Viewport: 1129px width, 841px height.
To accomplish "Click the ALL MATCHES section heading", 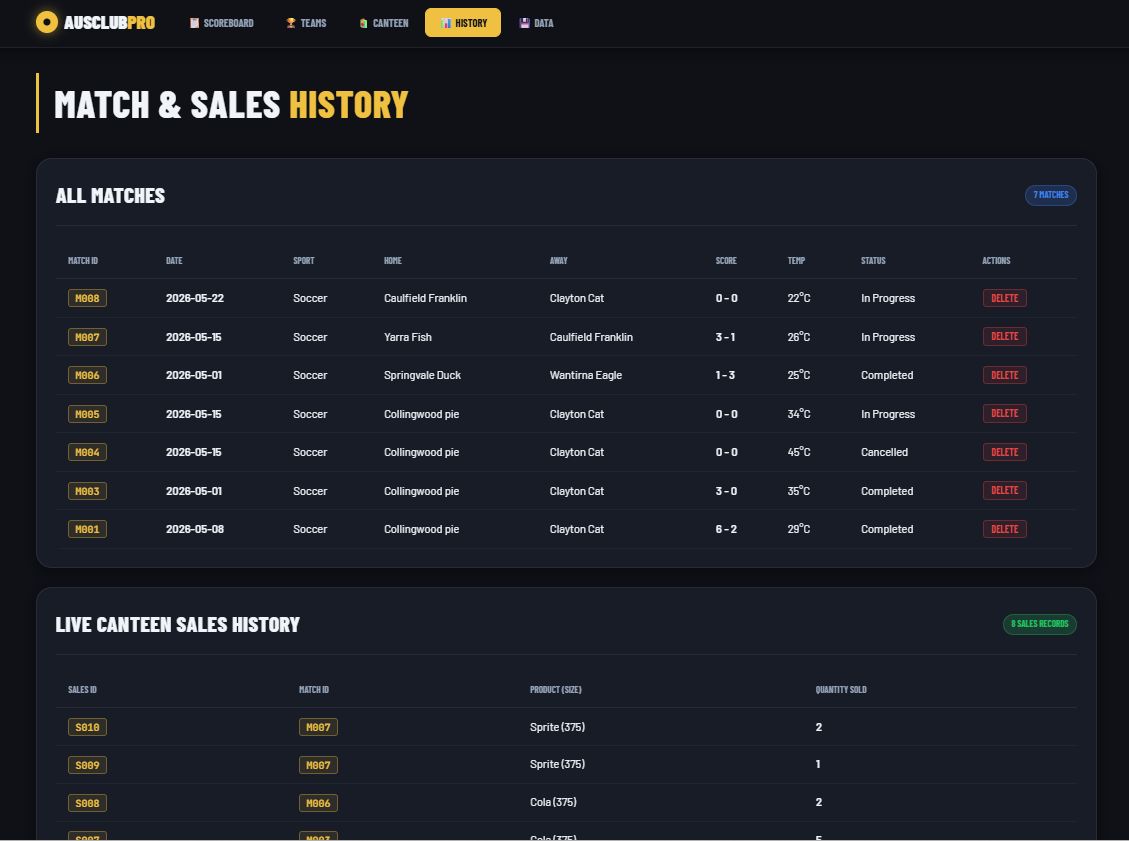I will coord(110,196).
